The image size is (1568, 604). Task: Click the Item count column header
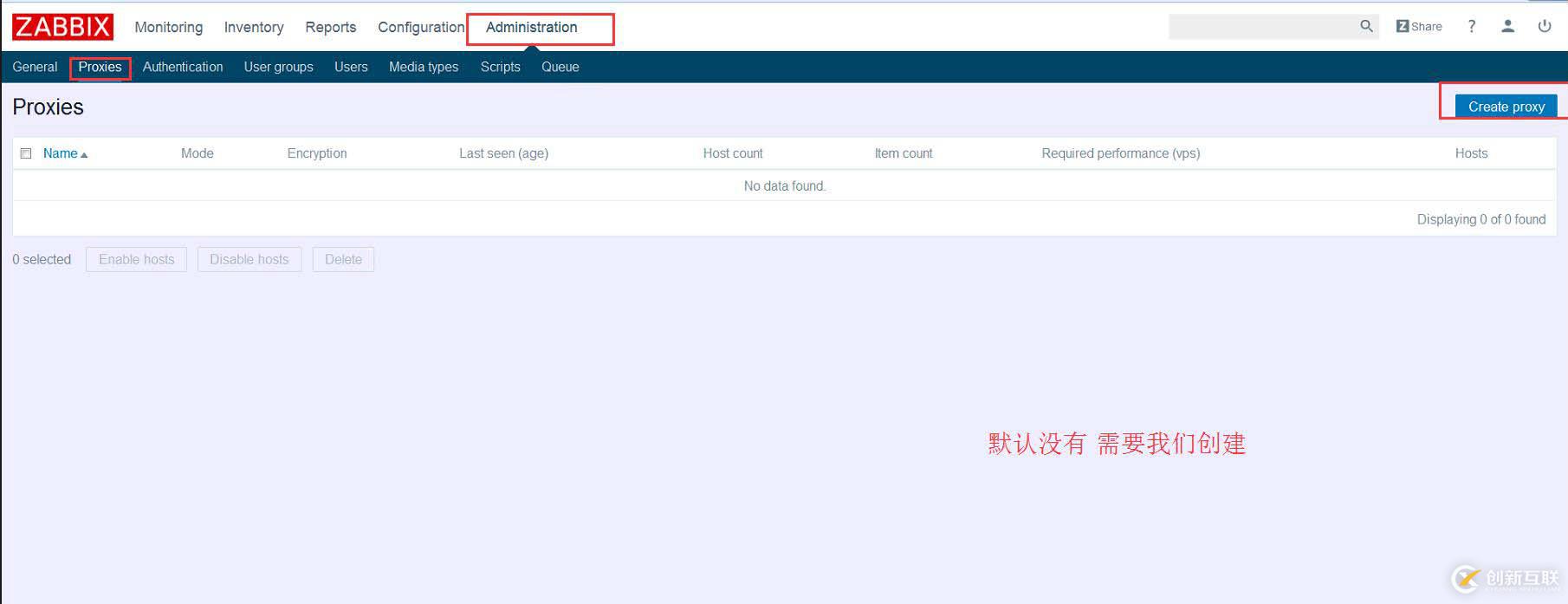[904, 153]
